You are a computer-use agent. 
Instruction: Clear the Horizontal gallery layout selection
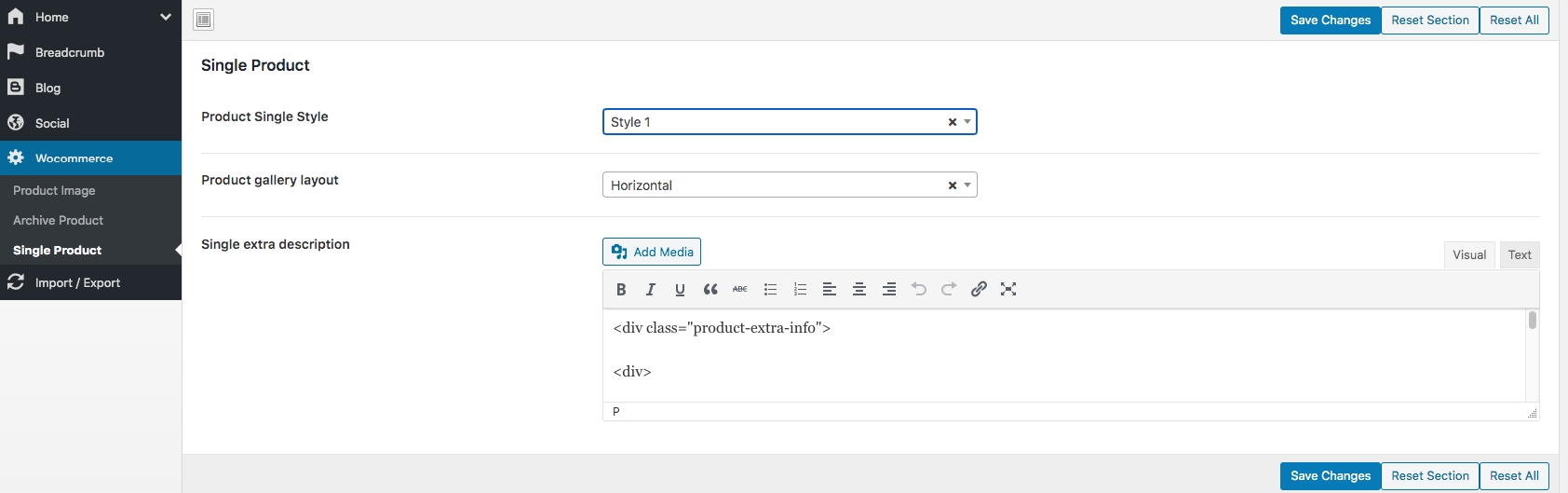point(953,185)
